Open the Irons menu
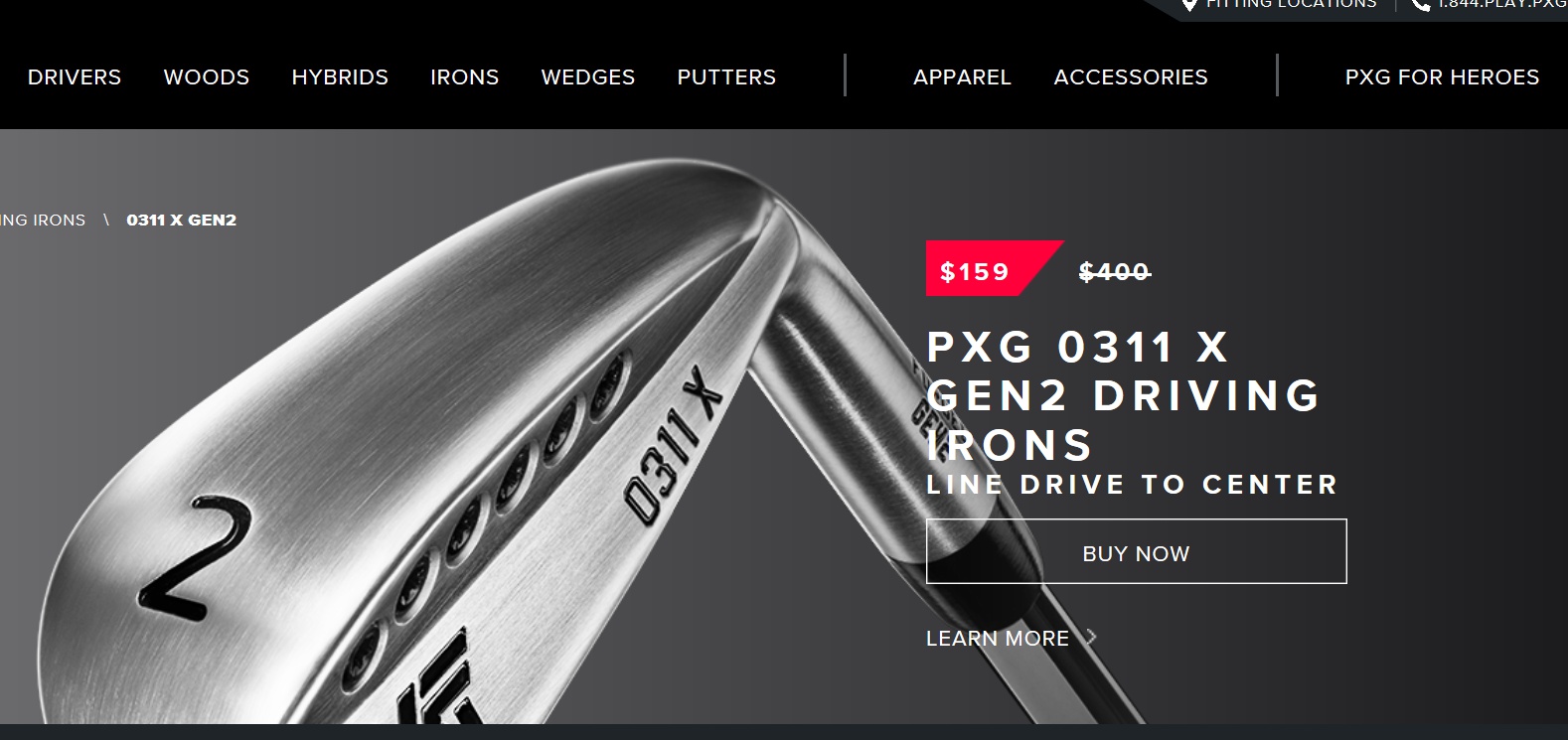 click(465, 77)
